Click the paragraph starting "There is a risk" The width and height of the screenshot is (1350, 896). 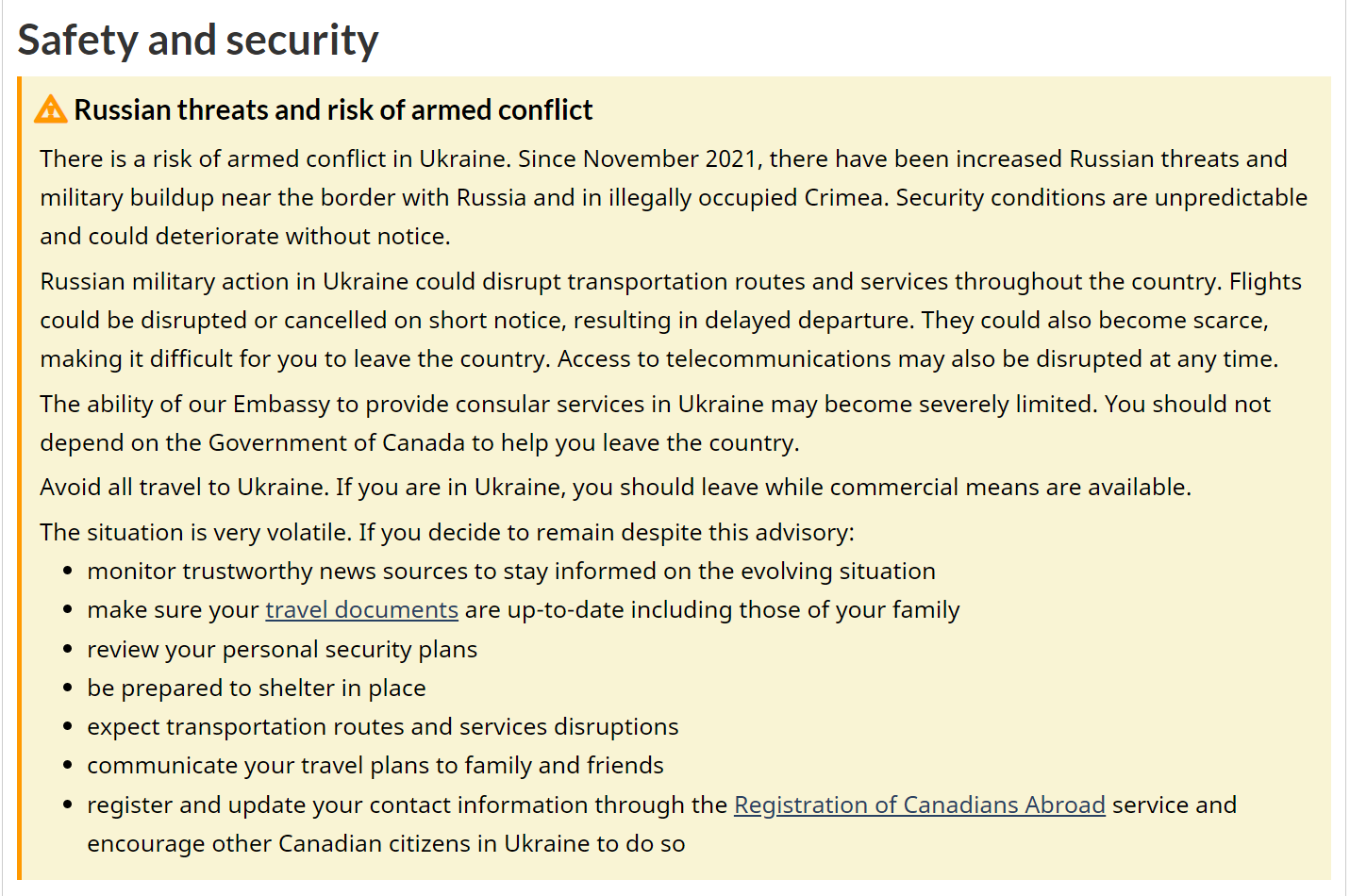pos(662,197)
